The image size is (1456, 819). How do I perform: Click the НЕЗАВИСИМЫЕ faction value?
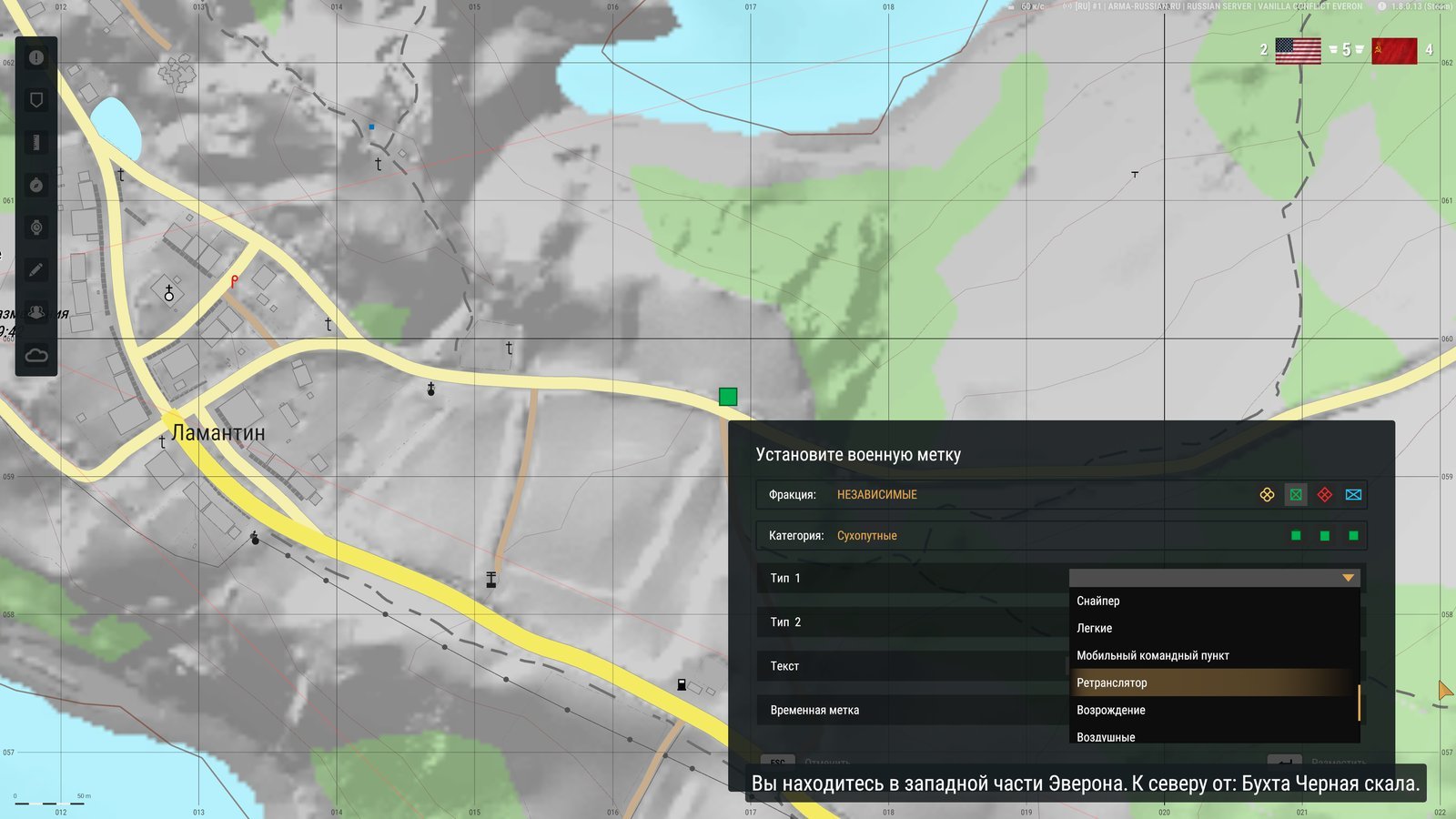(877, 495)
